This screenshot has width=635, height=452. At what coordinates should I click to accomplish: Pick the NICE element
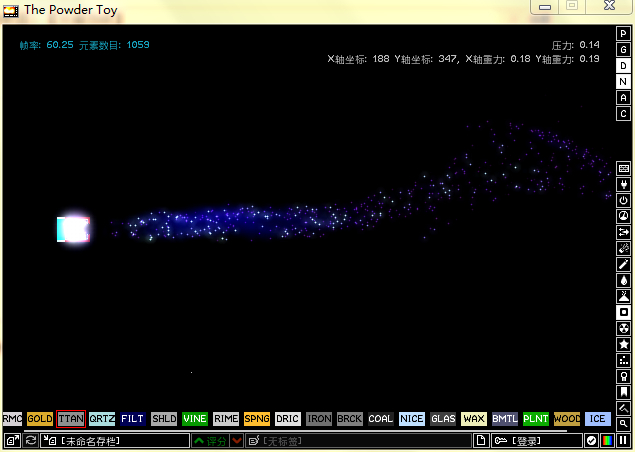[x=412, y=419]
